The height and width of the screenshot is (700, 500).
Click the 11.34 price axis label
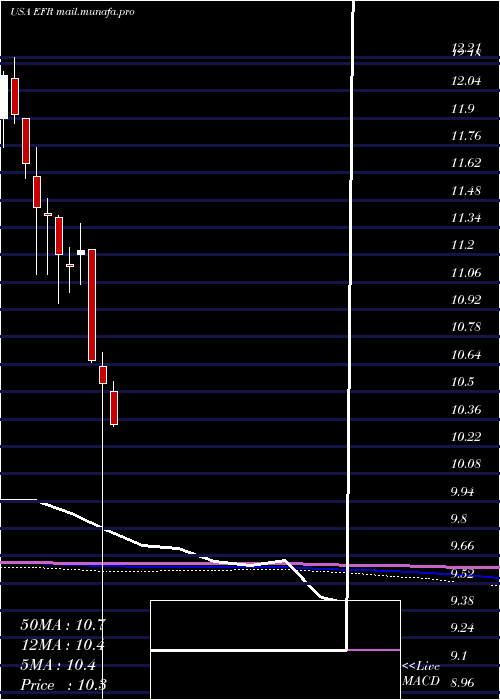tap(467, 218)
